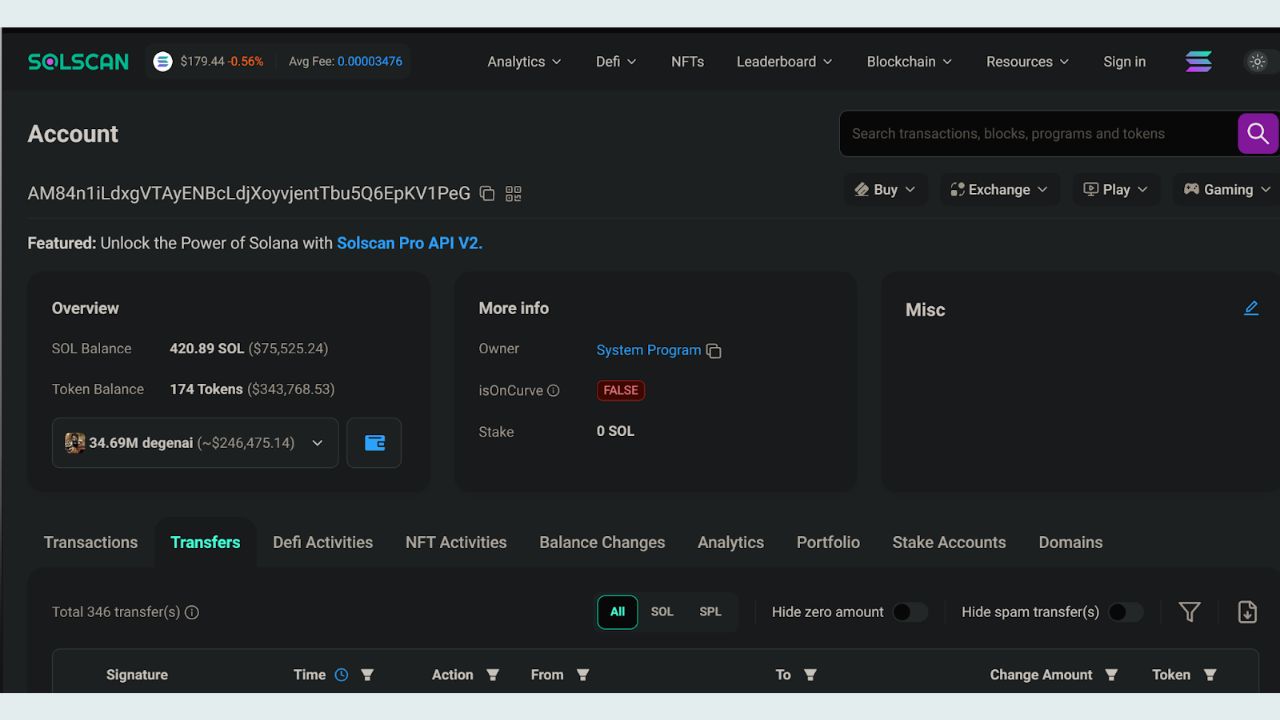This screenshot has width=1280, height=720.
Task: Switch to the Defi Activities tab
Action: (323, 542)
